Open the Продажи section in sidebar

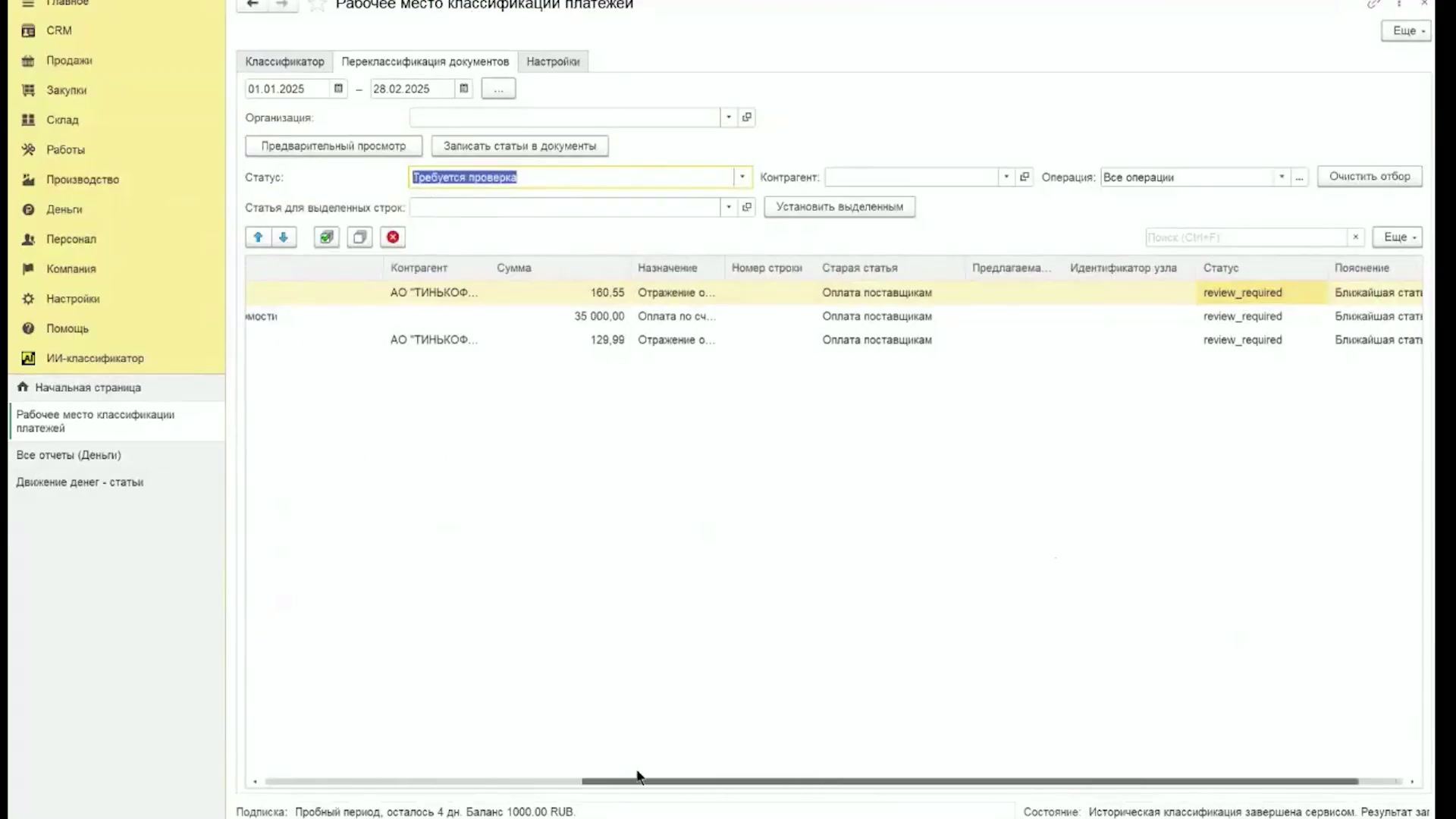tap(69, 61)
